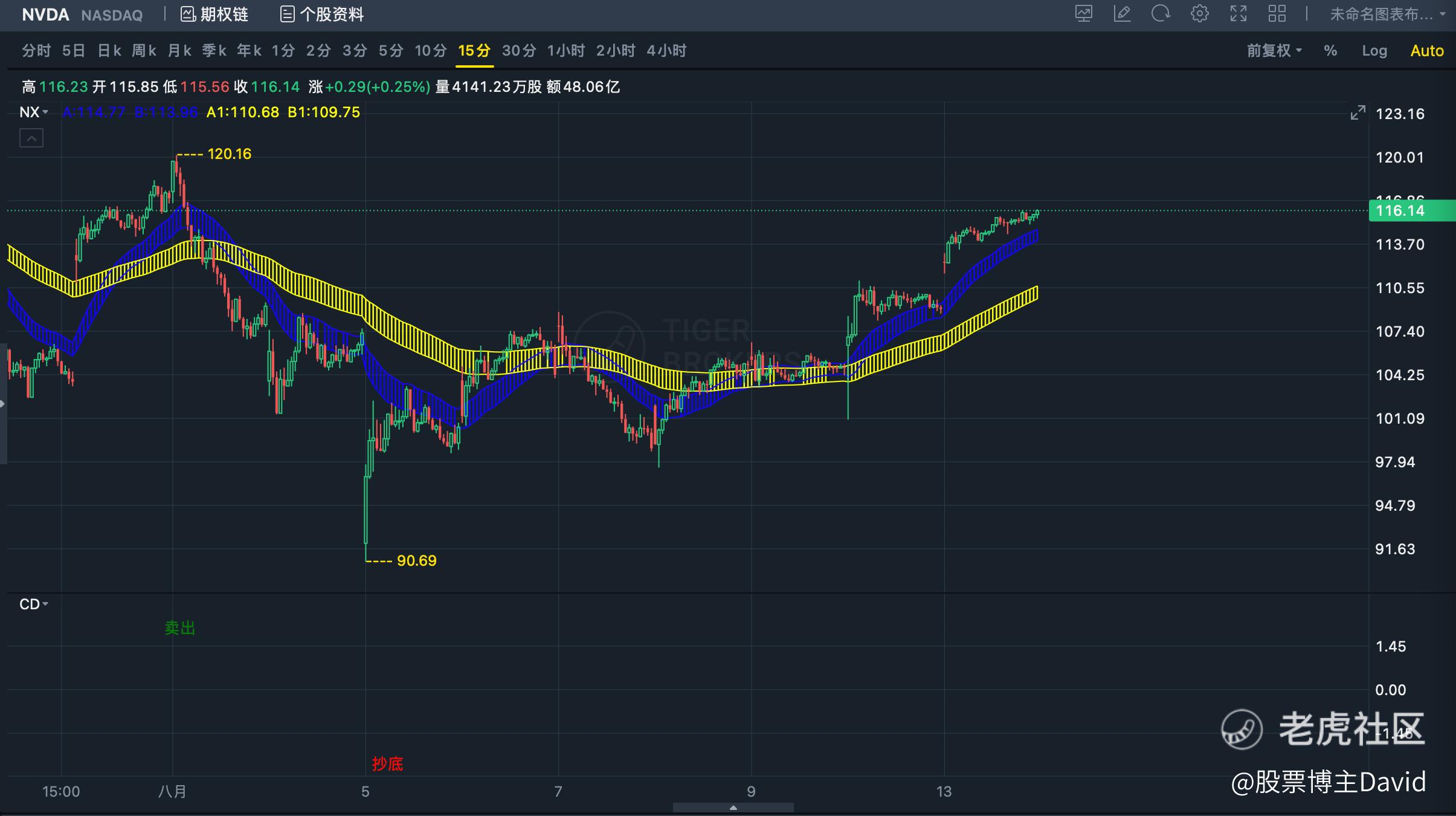The image size is (1456, 816).
Task: Collapse the indicator legend with the up-caret box
Action: click(x=31, y=138)
